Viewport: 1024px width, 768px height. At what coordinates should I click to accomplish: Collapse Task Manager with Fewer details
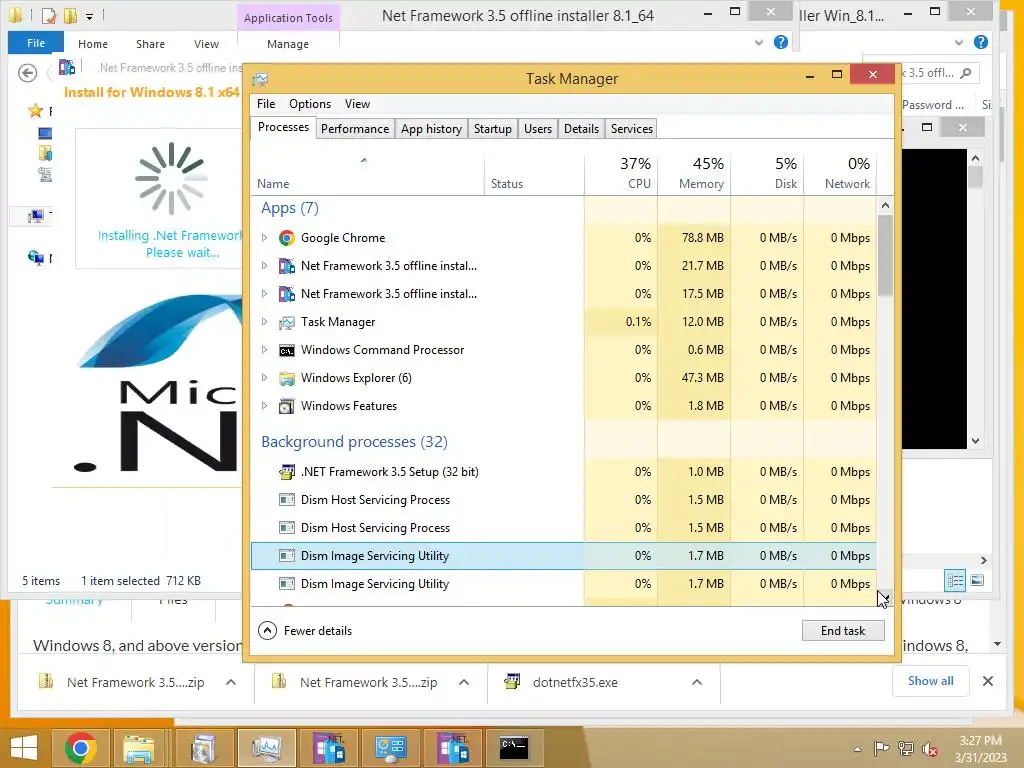click(305, 631)
